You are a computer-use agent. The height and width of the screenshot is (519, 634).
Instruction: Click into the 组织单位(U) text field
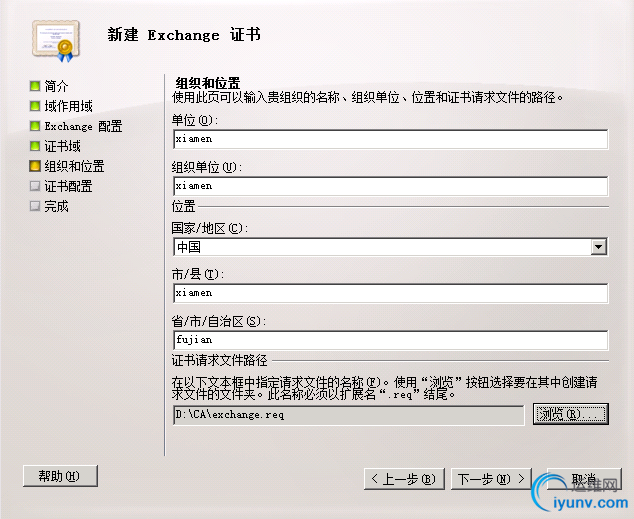(391, 186)
